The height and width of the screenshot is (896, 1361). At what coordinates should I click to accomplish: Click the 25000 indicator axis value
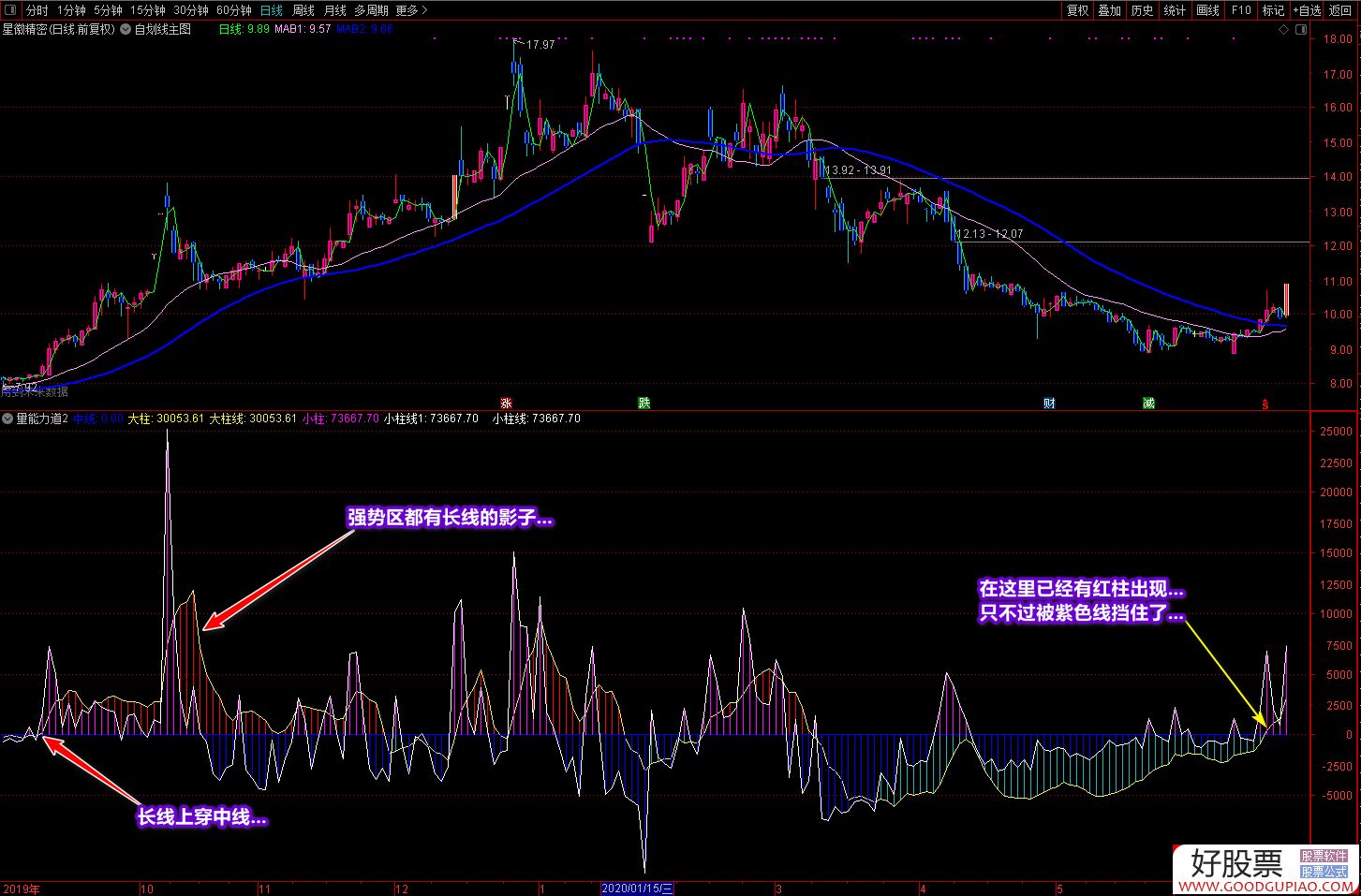(1336, 432)
